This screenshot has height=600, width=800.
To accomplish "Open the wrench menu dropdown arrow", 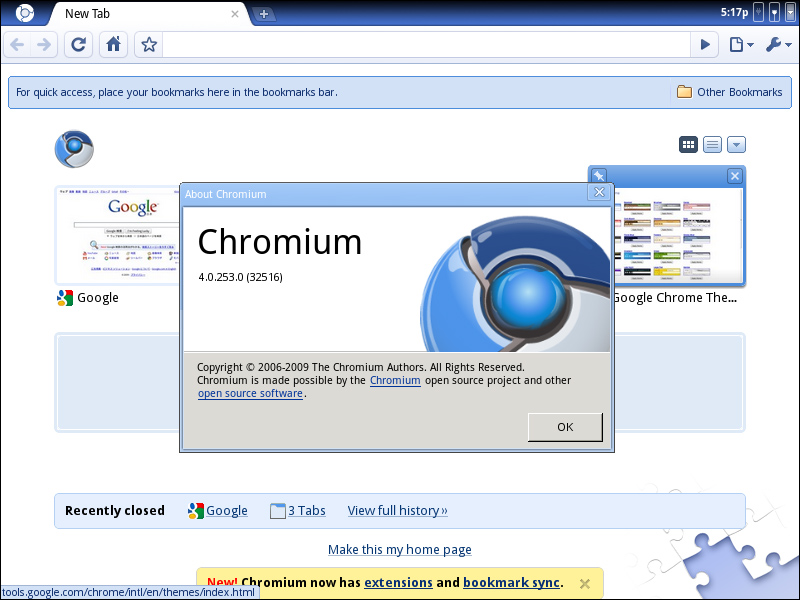I will click(x=786, y=45).
